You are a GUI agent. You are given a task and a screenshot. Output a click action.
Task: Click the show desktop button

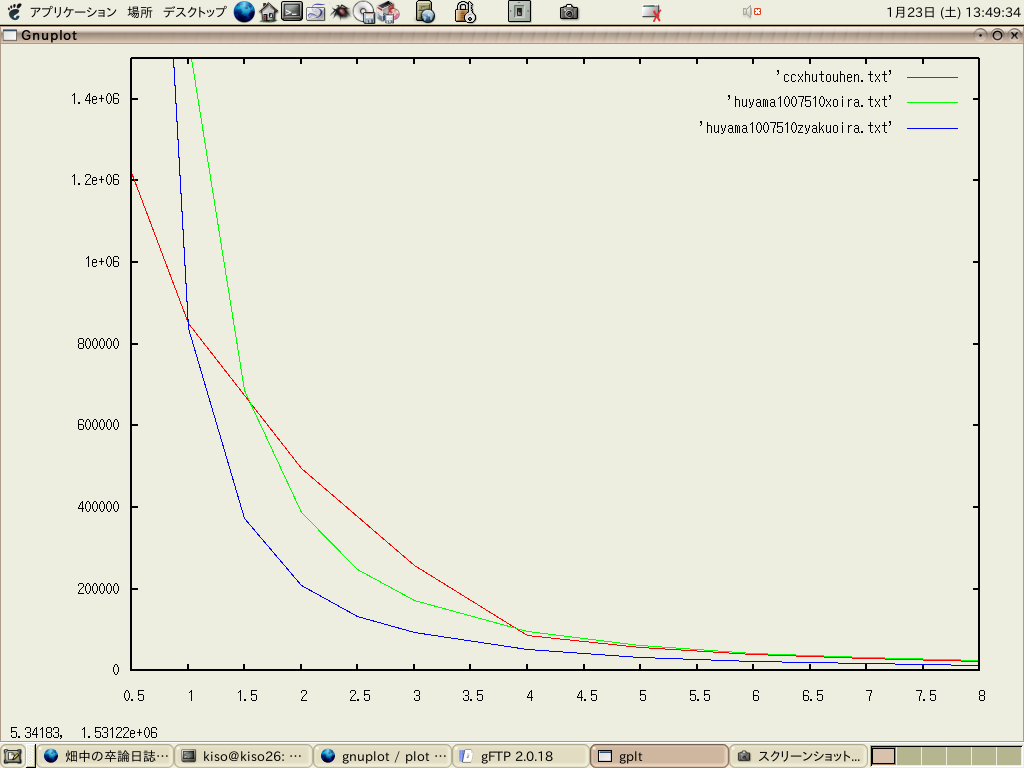tap(13, 756)
